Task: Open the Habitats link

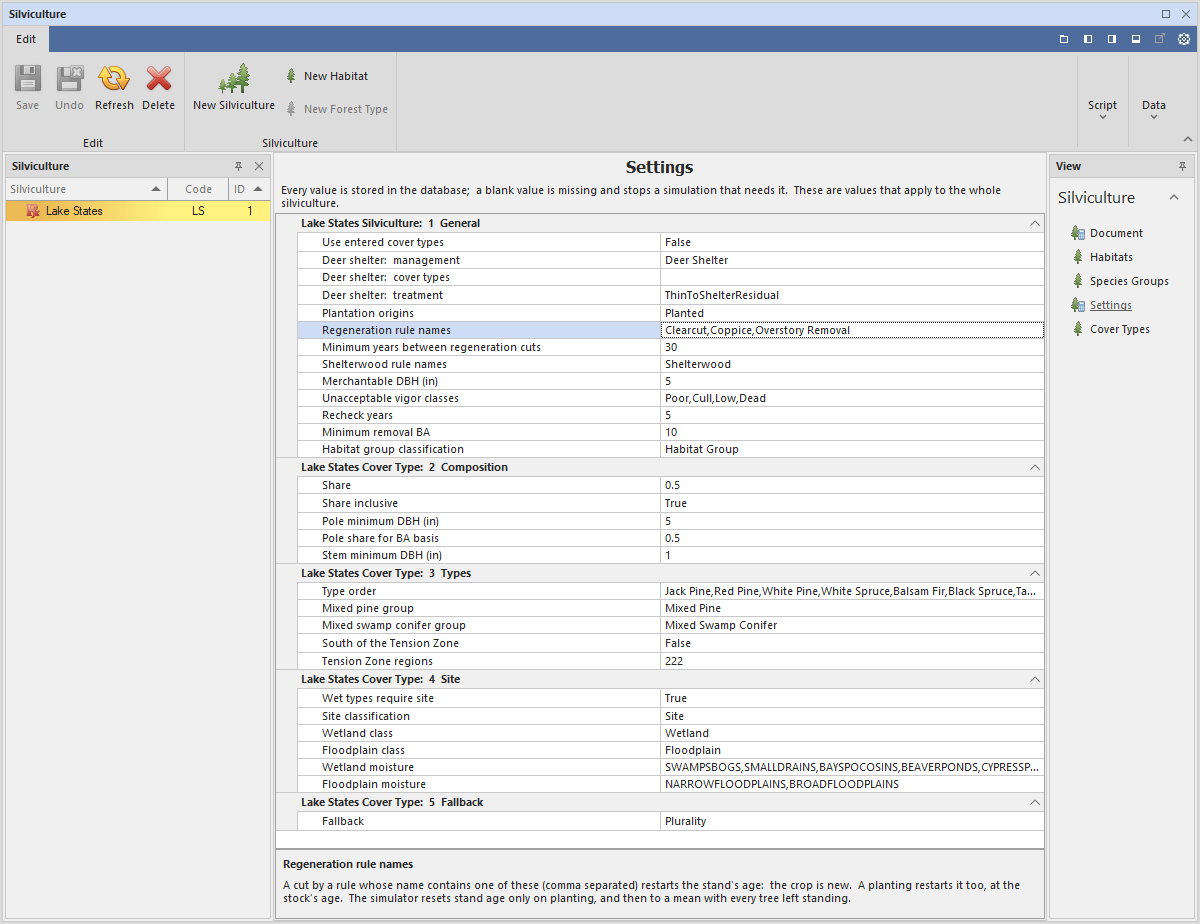Action: (1111, 257)
